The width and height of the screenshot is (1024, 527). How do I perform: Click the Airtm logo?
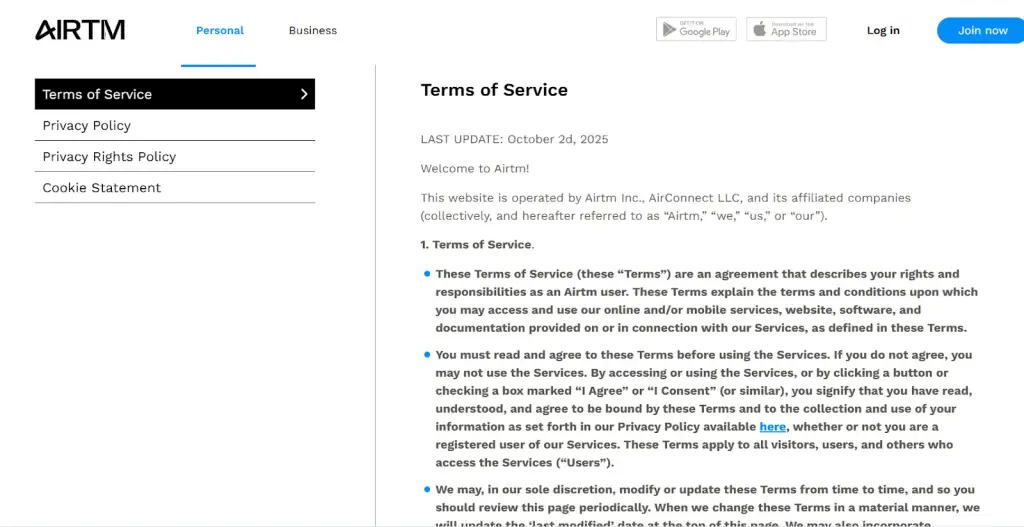point(80,30)
